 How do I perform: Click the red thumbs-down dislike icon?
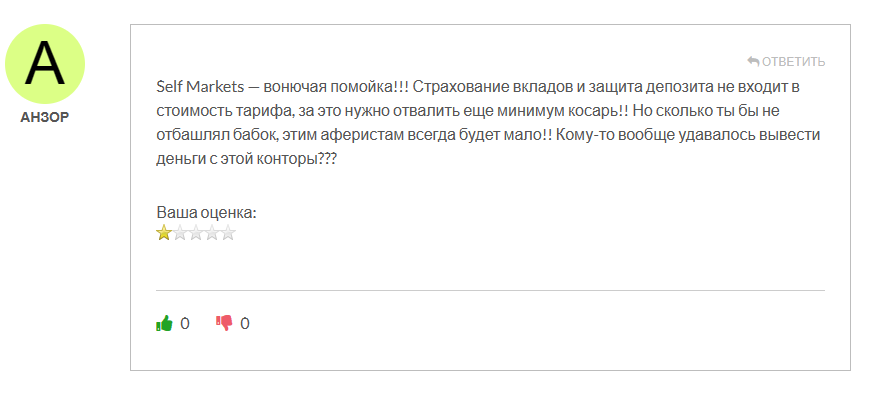(224, 323)
